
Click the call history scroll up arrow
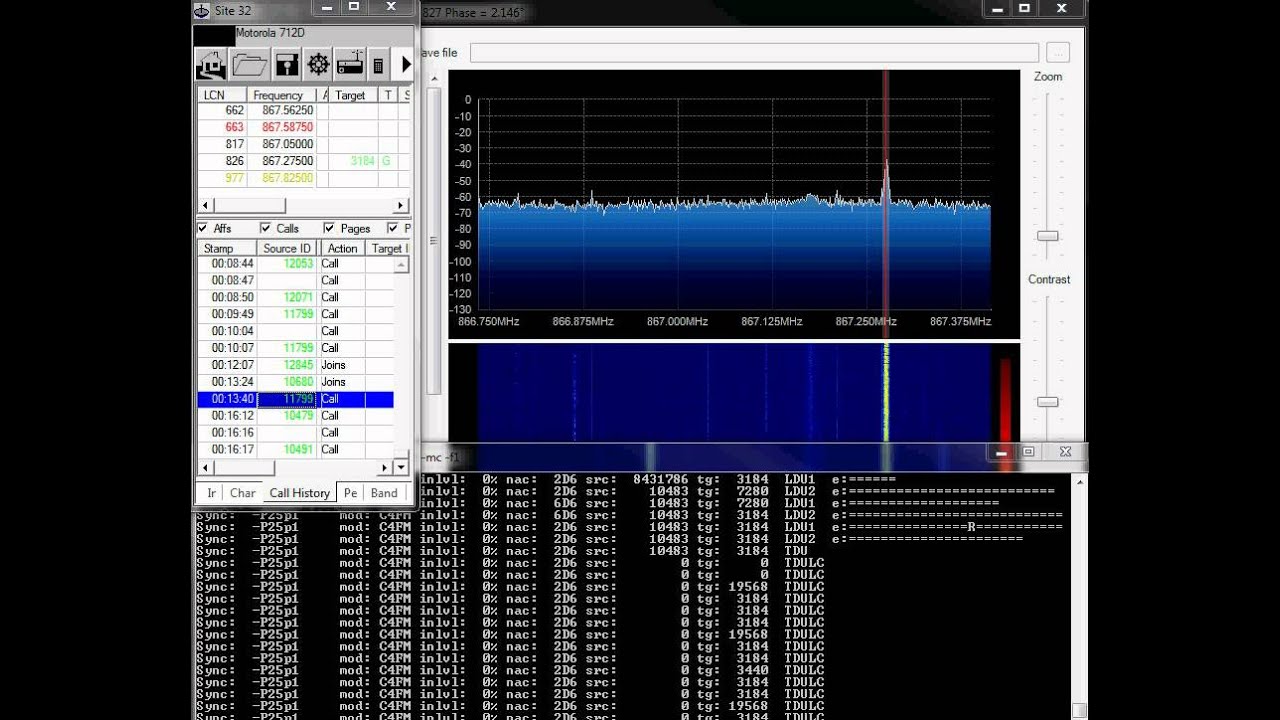(x=401, y=265)
